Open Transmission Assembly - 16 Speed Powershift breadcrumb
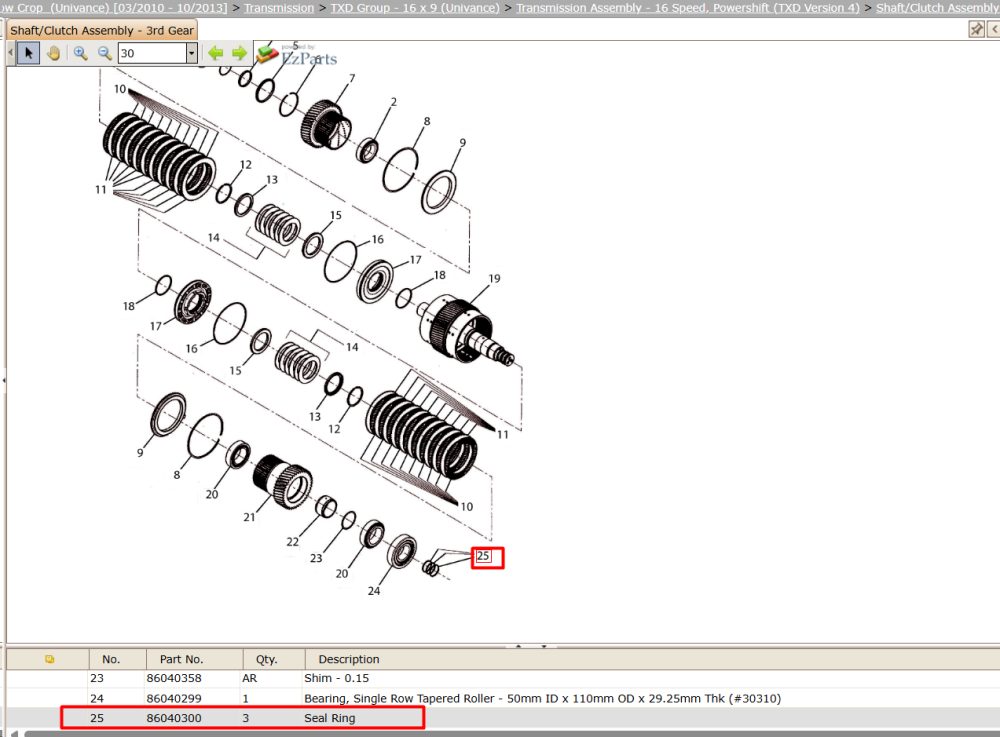The height and width of the screenshot is (737, 1000). [x=688, y=8]
